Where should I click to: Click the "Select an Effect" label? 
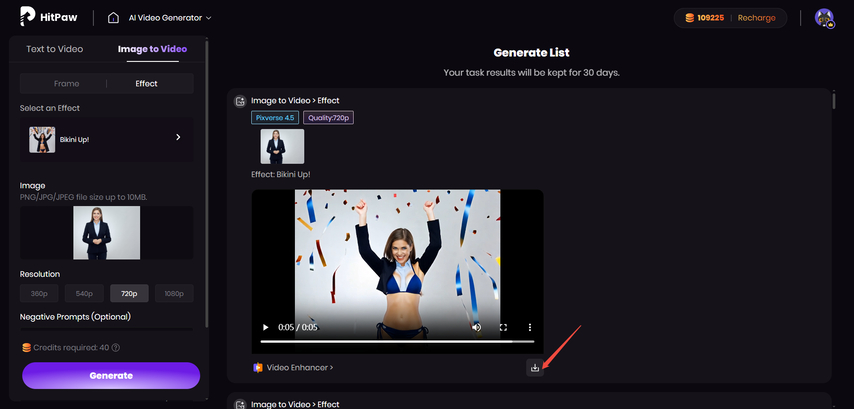point(50,108)
